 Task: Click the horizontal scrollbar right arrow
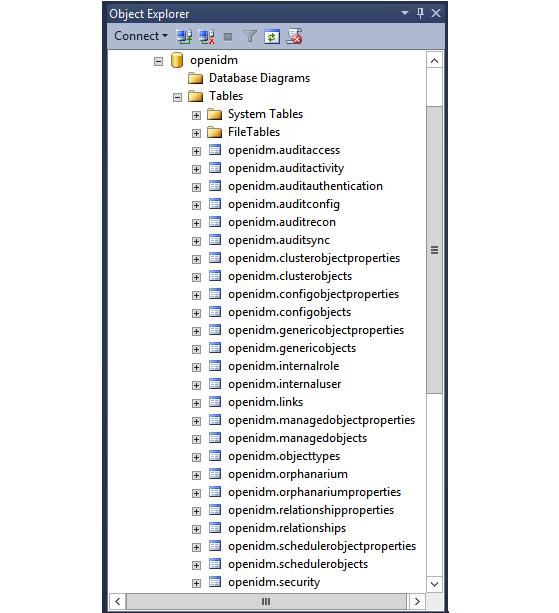[417, 601]
